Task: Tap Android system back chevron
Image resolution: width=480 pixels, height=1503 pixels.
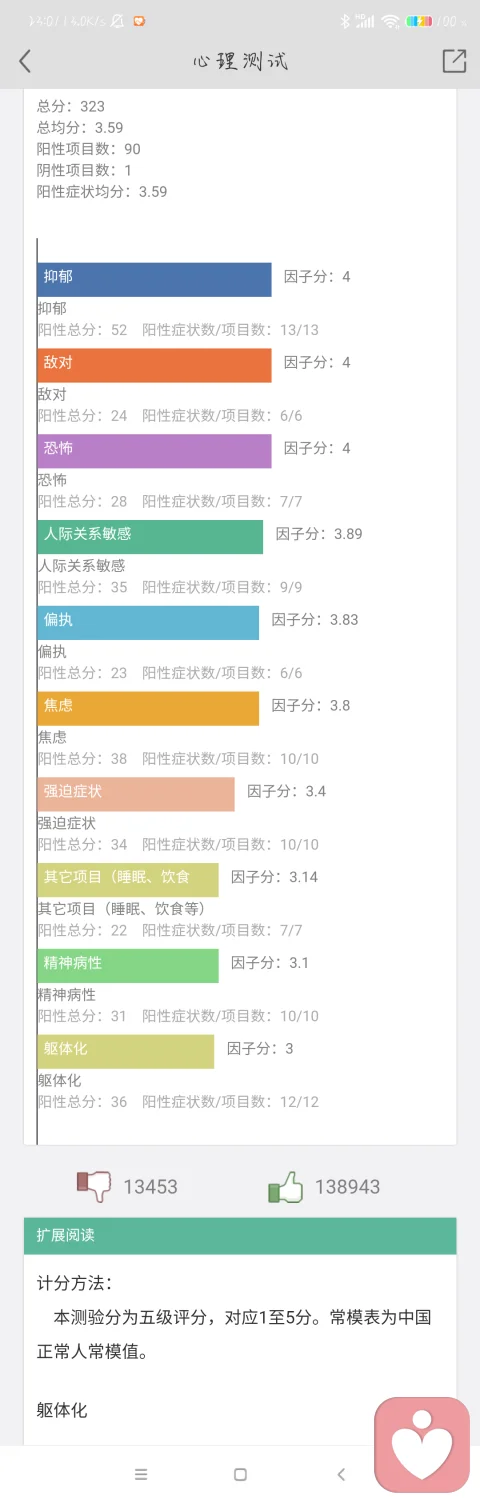Action: pyautogui.click(x=341, y=1474)
